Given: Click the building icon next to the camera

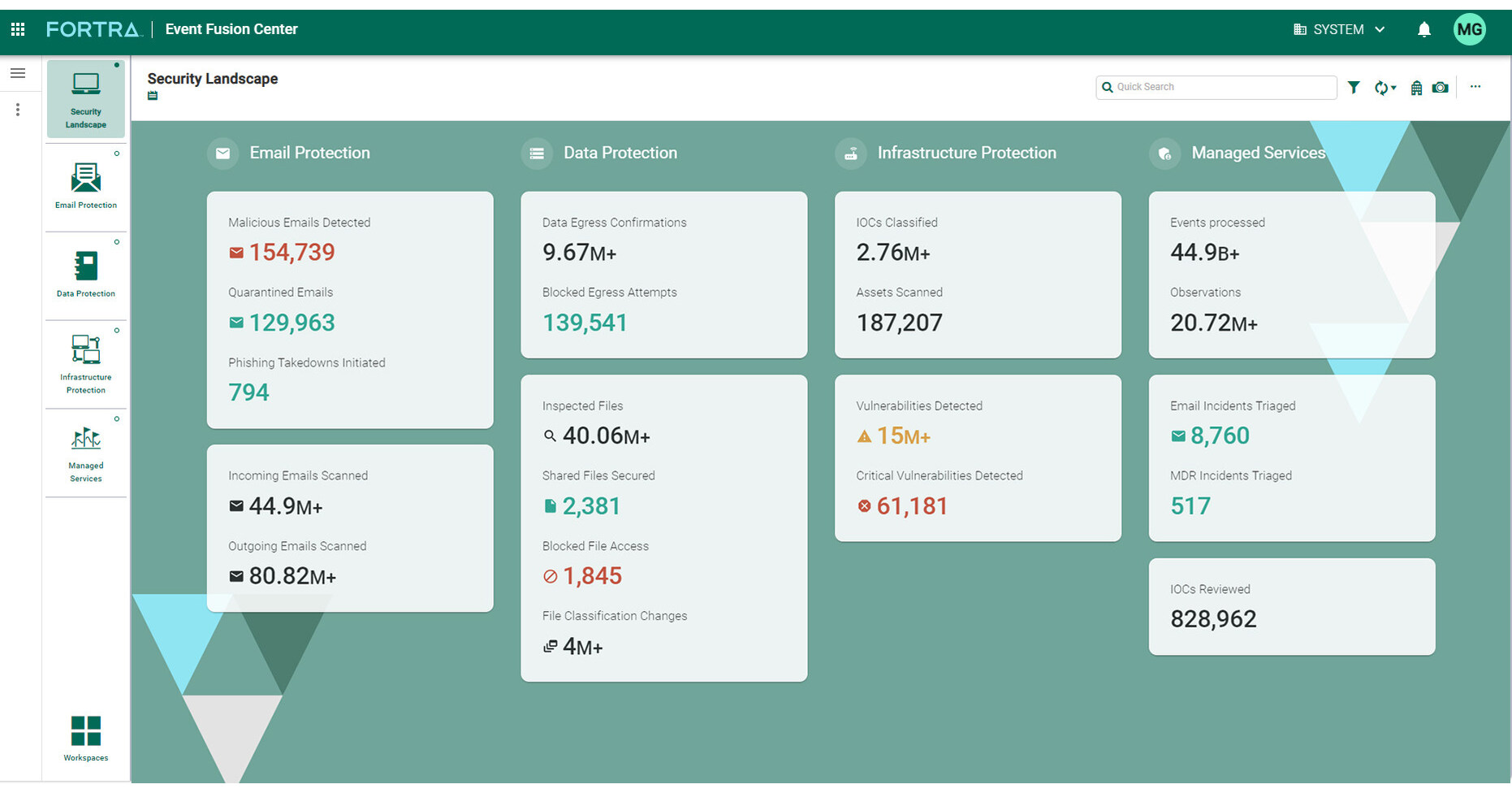Looking at the screenshot, I should (1416, 87).
